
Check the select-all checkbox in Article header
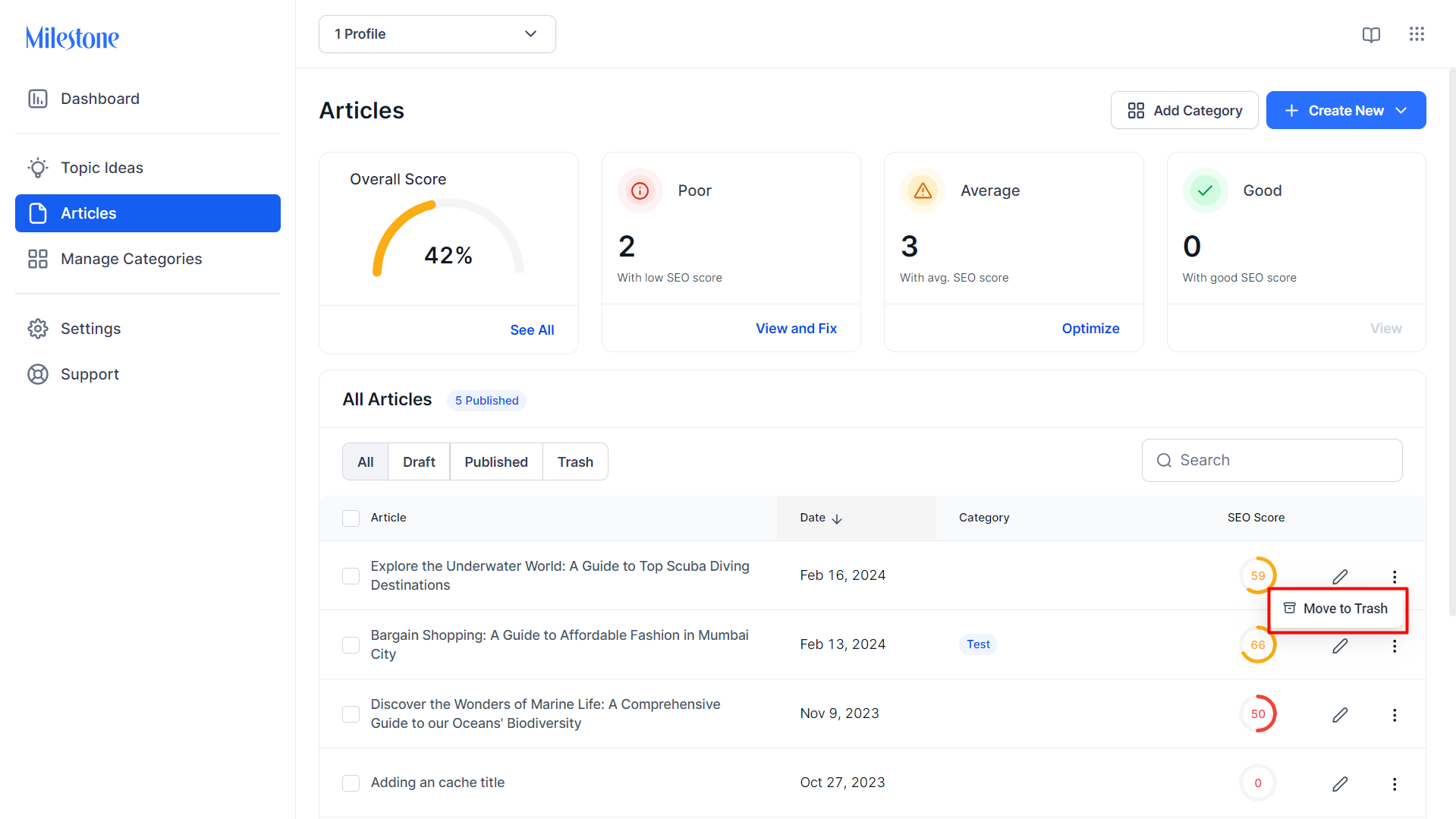coord(351,518)
